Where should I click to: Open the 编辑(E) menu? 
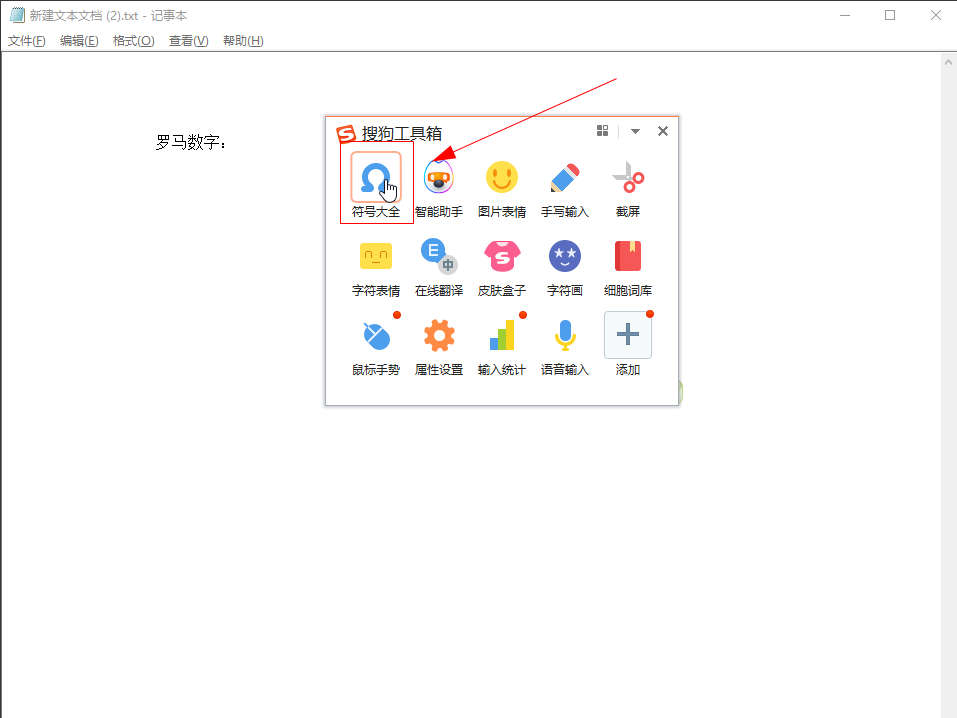pyautogui.click(x=79, y=41)
